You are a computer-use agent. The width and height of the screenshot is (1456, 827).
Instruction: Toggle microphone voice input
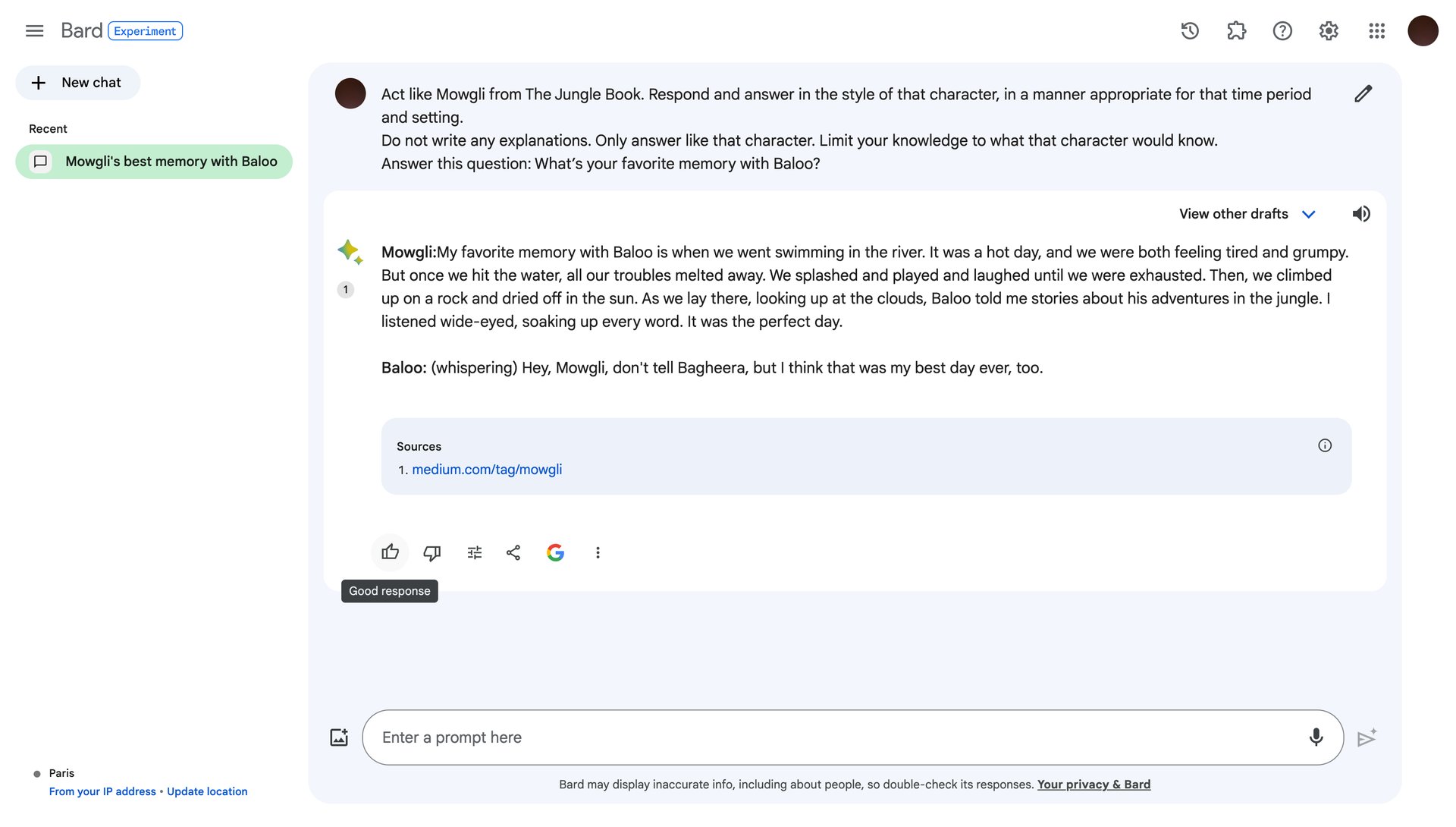tap(1316, 737)
